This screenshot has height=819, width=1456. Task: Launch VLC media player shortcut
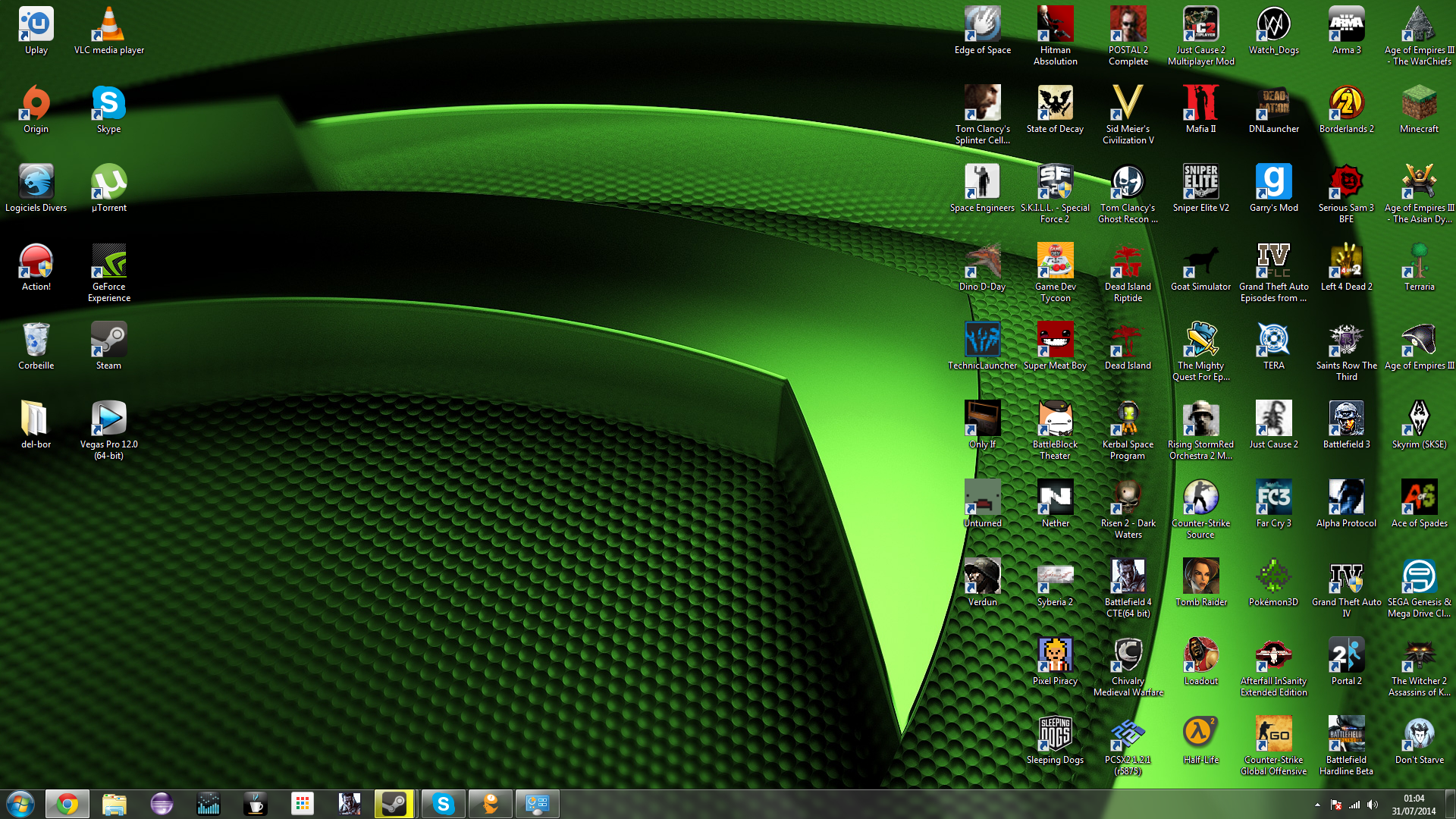point(108,31)
